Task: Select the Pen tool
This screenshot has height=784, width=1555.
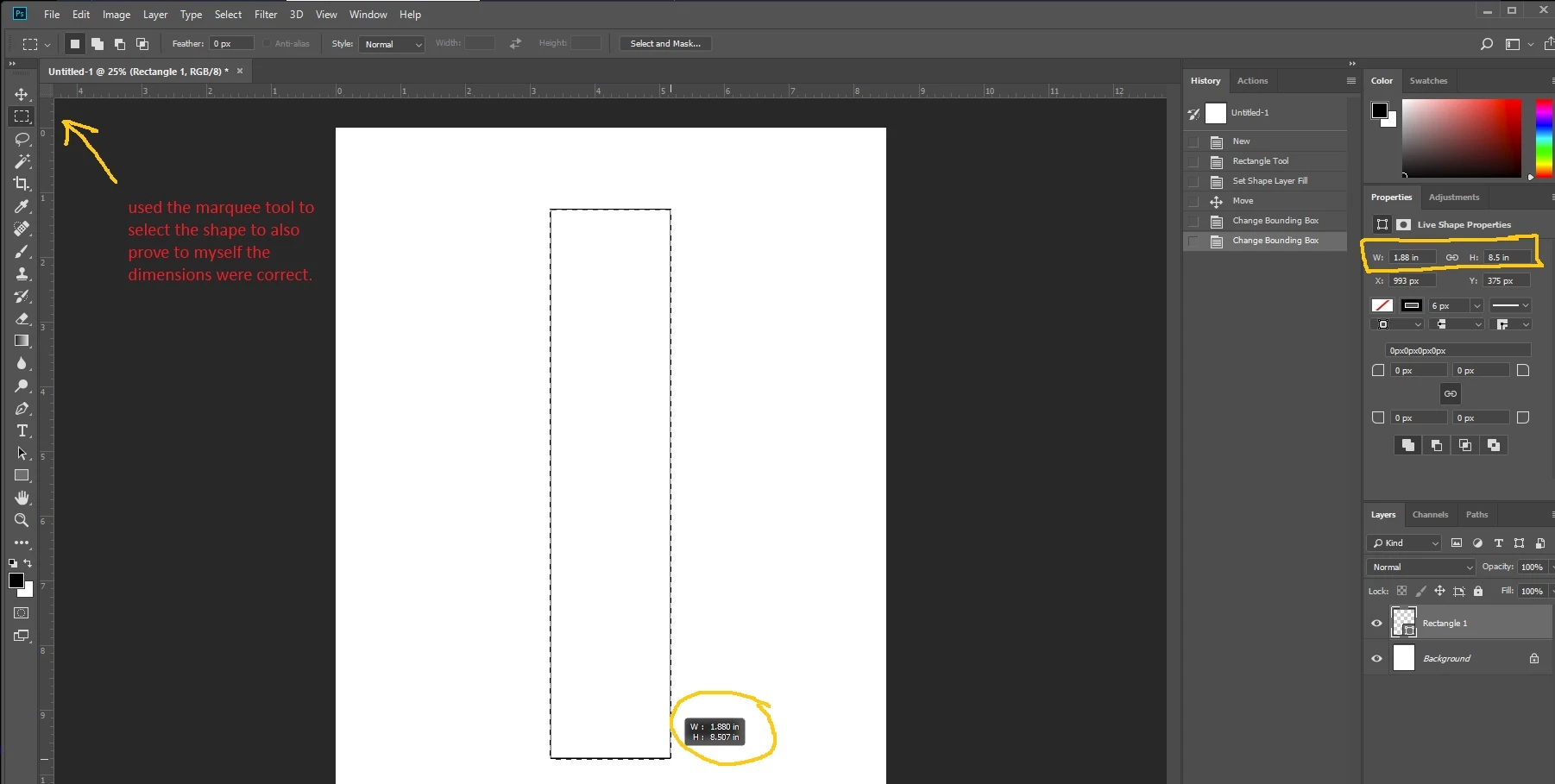Action: (22, 408)
